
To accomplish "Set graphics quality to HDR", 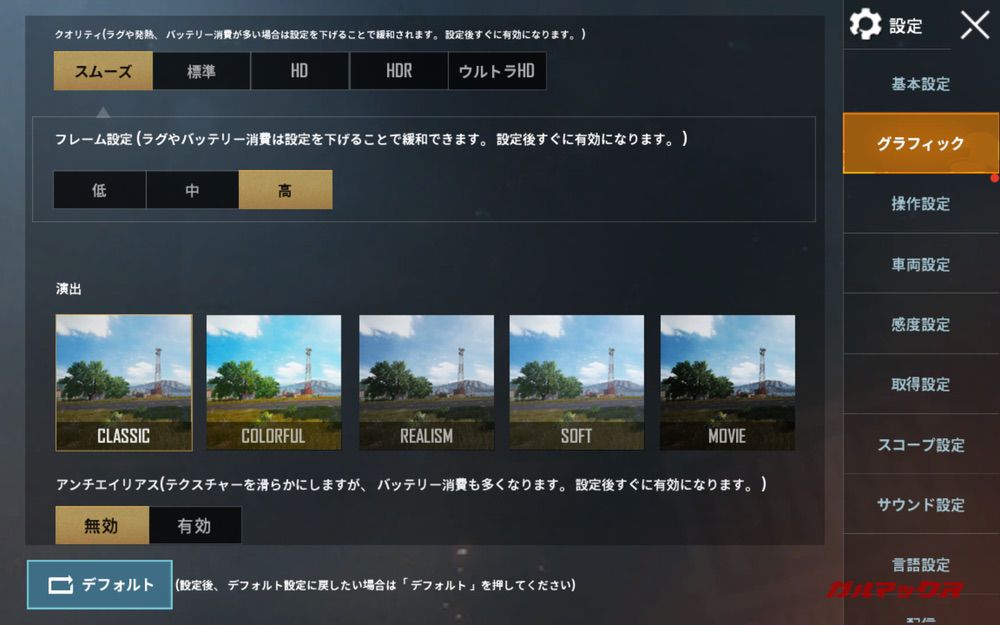I will (399, 71).
